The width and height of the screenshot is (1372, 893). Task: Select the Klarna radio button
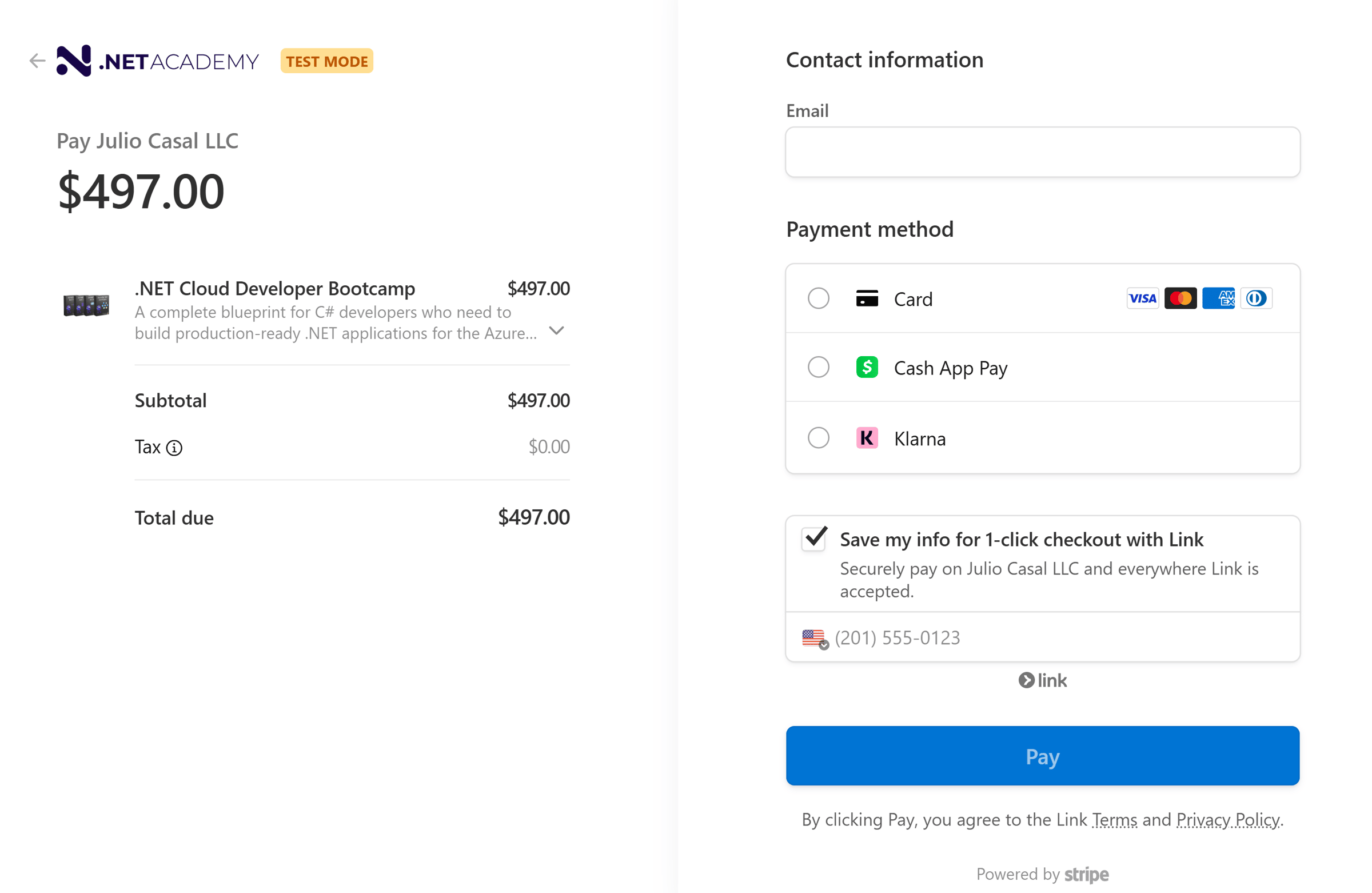[818, 438]
